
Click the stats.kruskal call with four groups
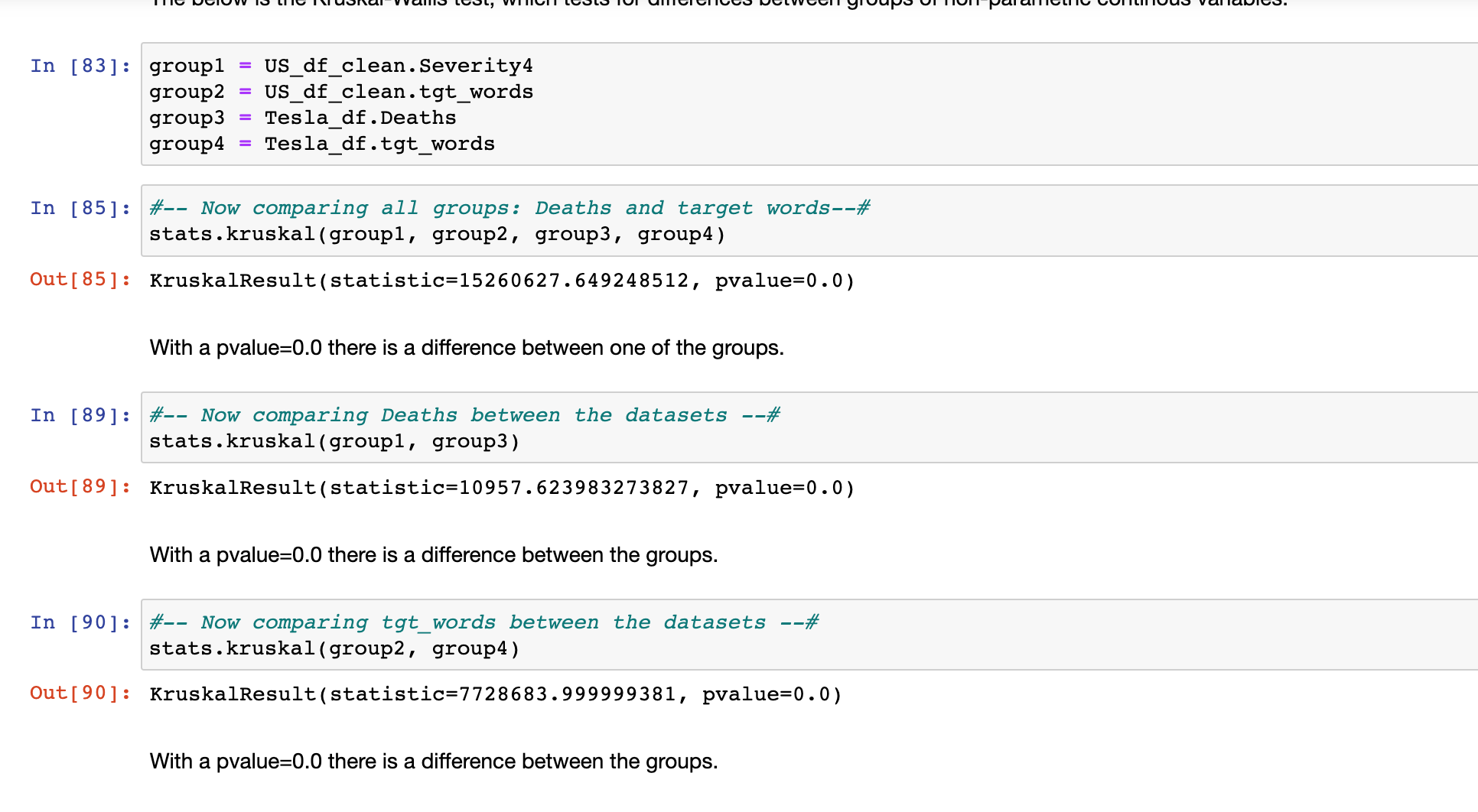[x=437, y=234]
